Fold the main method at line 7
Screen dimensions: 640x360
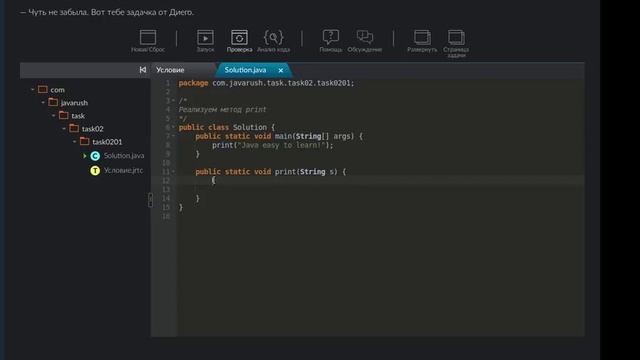[173, 136]
